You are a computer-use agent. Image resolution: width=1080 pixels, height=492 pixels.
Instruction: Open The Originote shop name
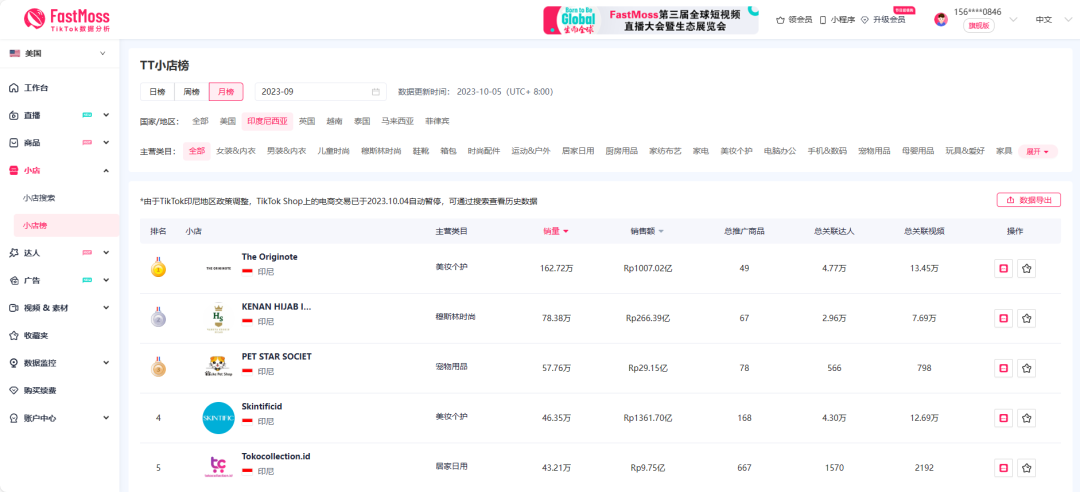(x=269, y=256)
